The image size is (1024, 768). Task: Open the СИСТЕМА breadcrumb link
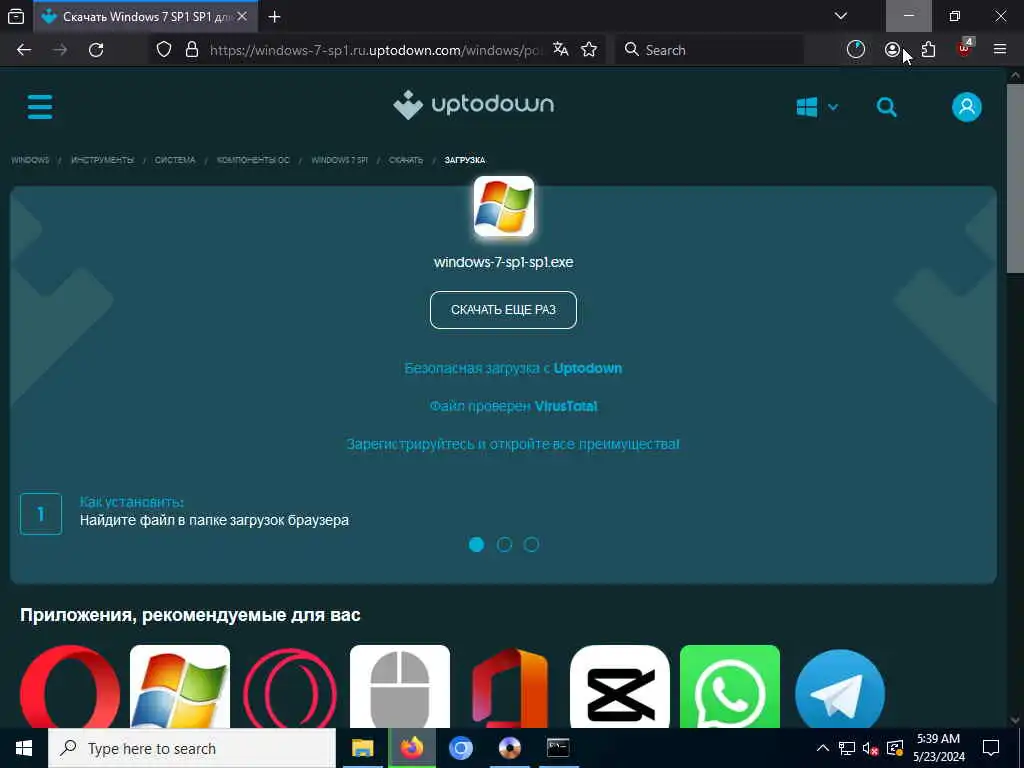(175, 160)
